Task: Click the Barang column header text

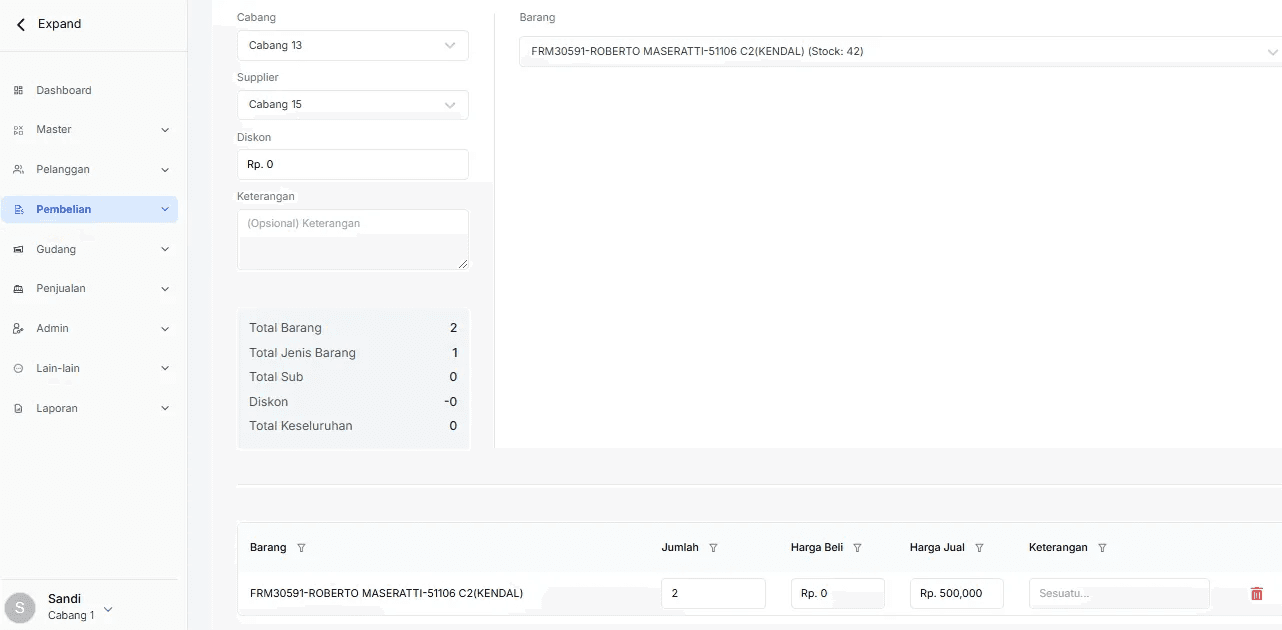Action: [x=268, y=548]
